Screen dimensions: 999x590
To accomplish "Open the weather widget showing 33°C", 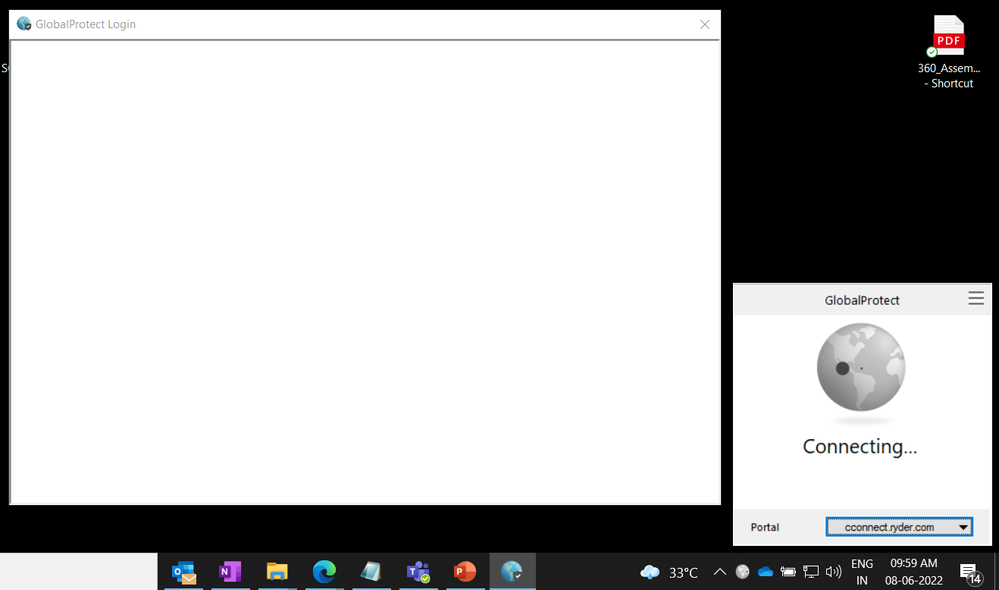I will coord(668,572).
